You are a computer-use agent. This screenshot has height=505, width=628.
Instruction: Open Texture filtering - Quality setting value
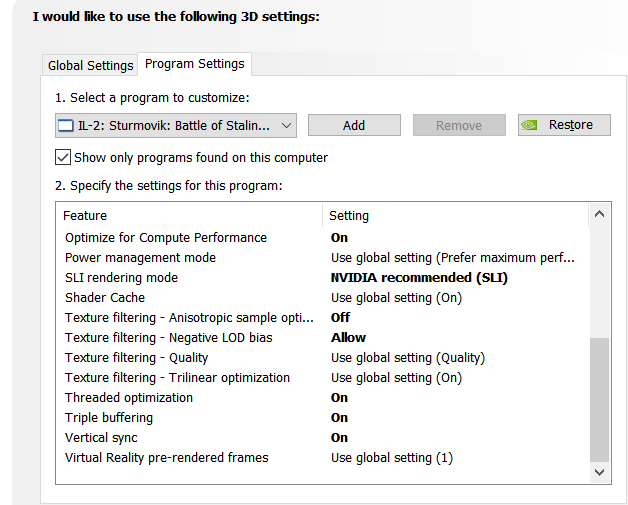(x=408, y=358)
